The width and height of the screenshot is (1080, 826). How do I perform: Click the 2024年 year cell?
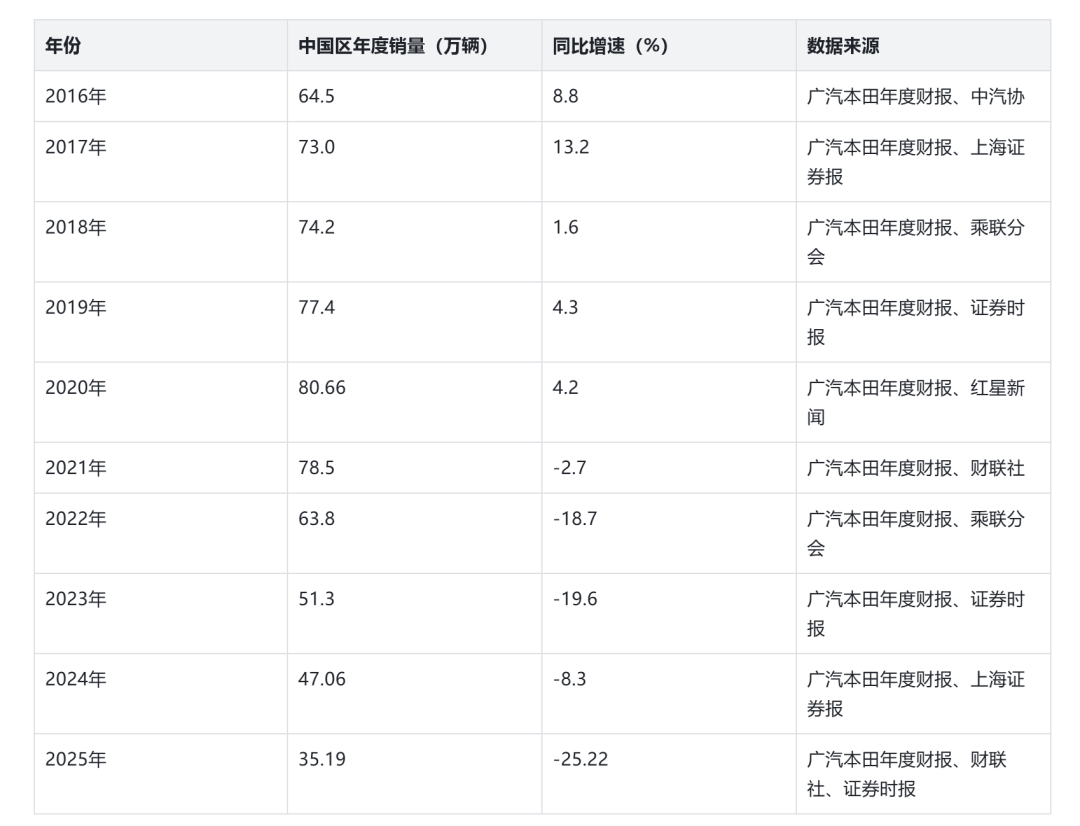tap(75, 679)
